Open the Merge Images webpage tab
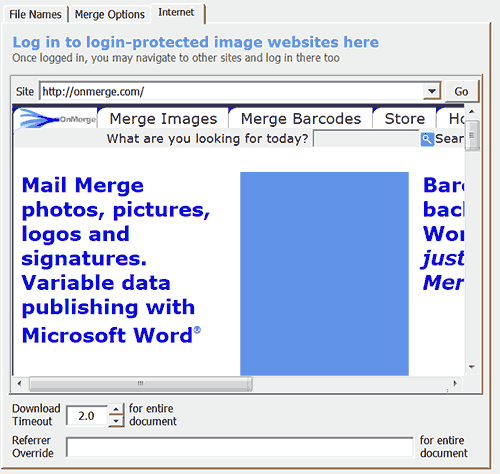The image size is (500, 474). (163, 119)
